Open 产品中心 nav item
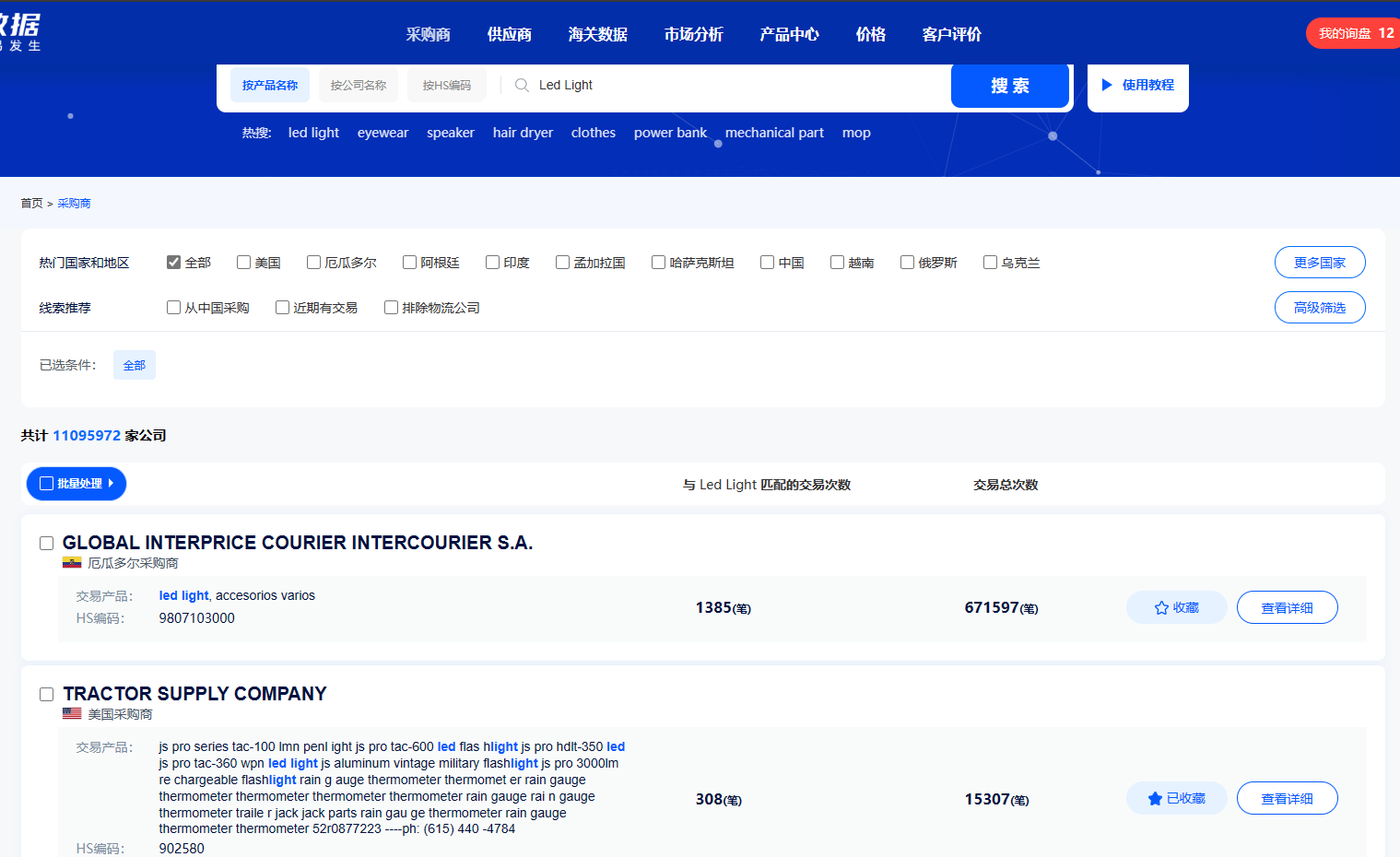1400x857 pixels. pyautogui.click(x=790, y=34)
